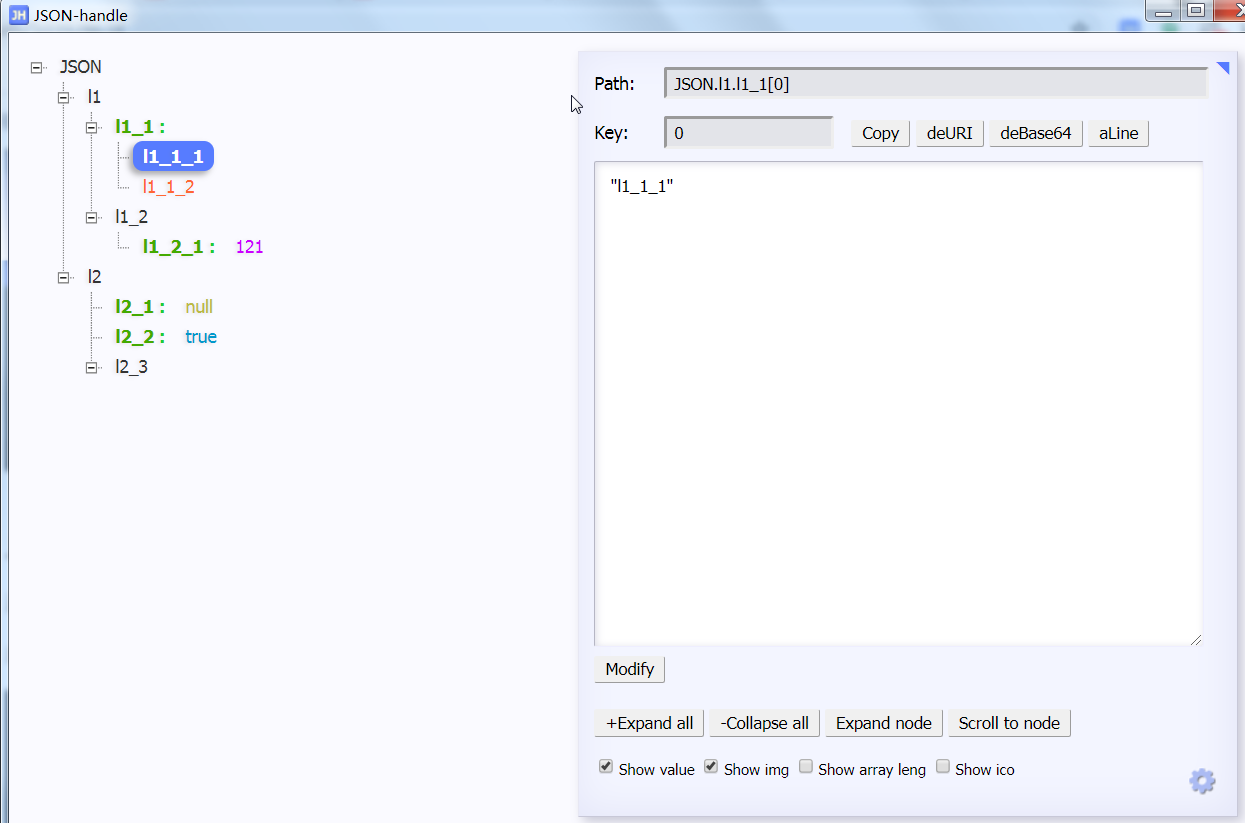Enable the Show ico checkbox
This screenshot has width=1245, height=823.
pos(942,767)
